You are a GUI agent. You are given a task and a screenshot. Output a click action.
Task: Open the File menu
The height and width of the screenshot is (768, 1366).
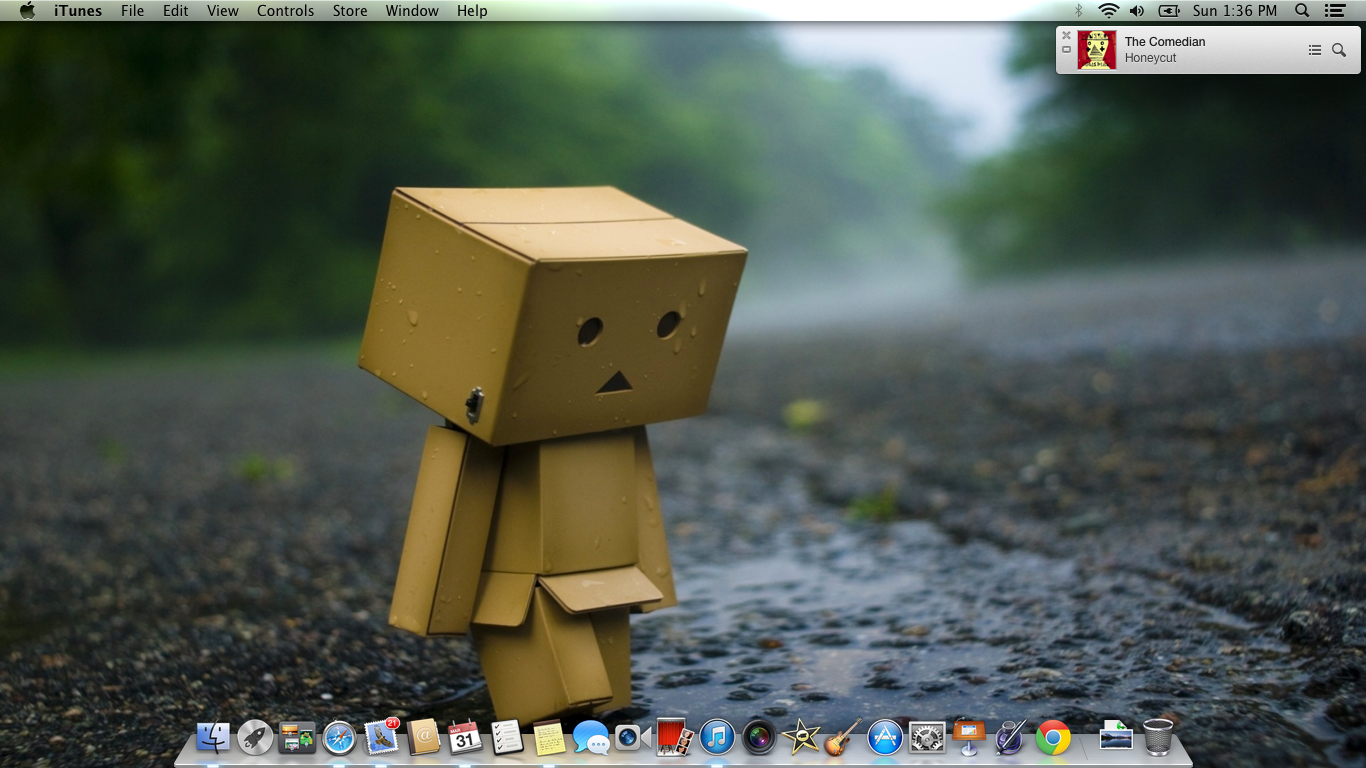[x=132, y=10]
